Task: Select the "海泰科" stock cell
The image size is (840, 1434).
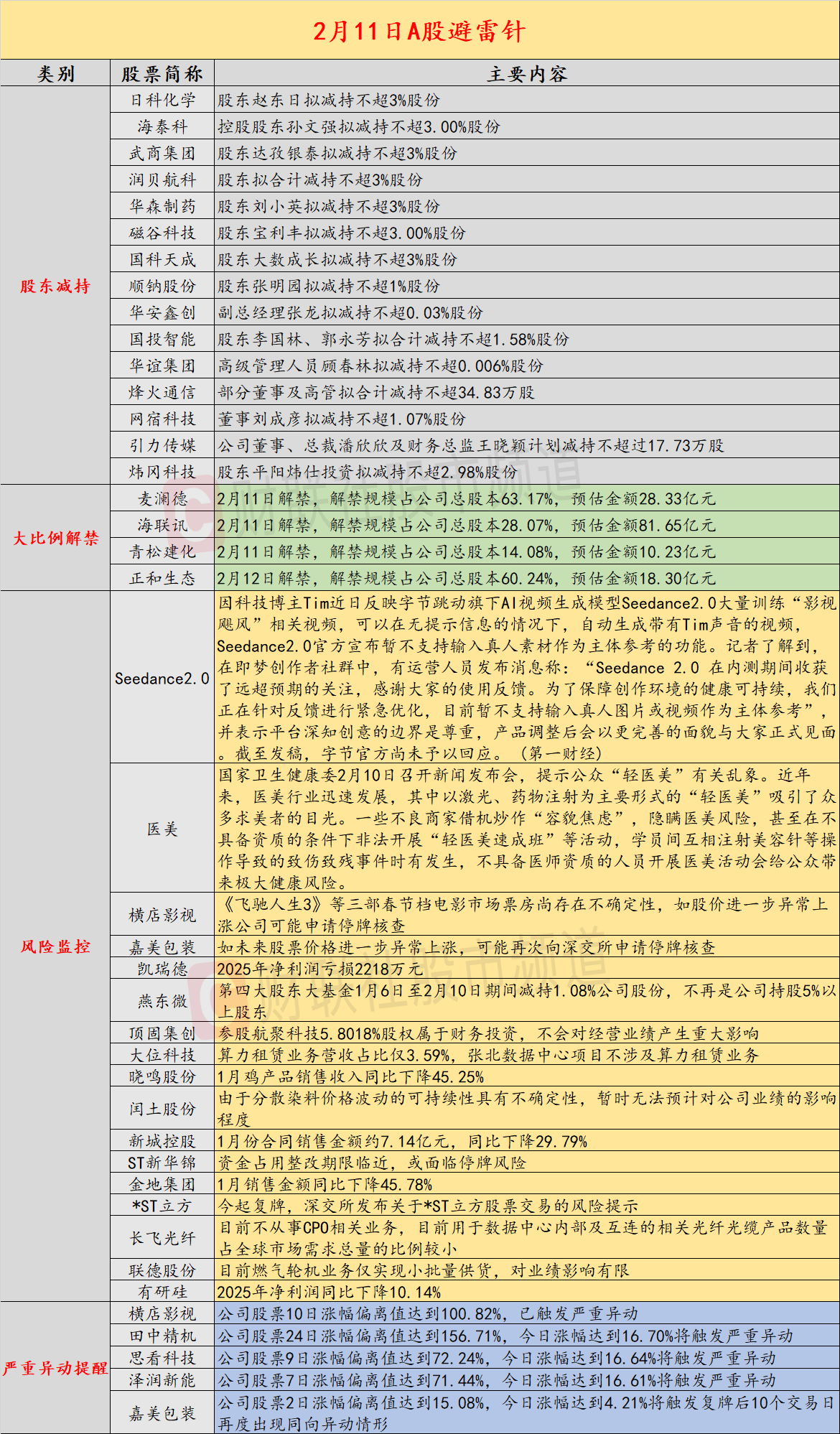Action: [162, 127]
